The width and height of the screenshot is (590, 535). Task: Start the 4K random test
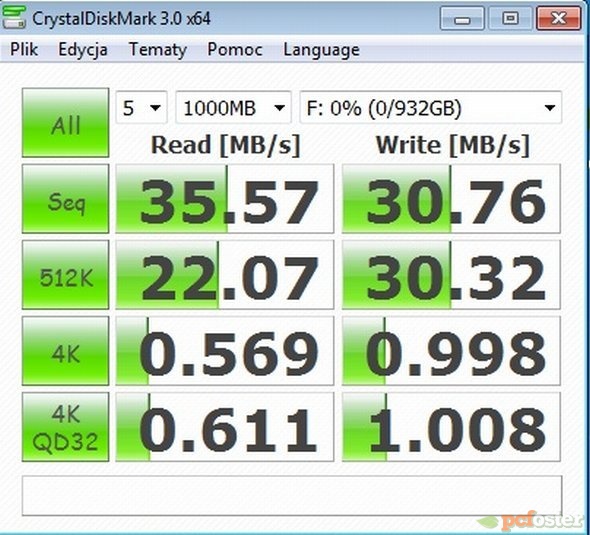pyautogui.click(x=65, y=351)
